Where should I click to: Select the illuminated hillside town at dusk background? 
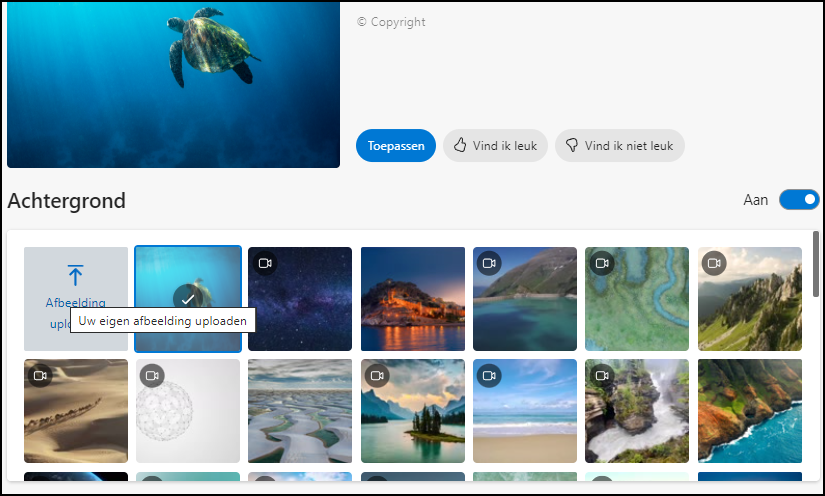click(413, 299)
